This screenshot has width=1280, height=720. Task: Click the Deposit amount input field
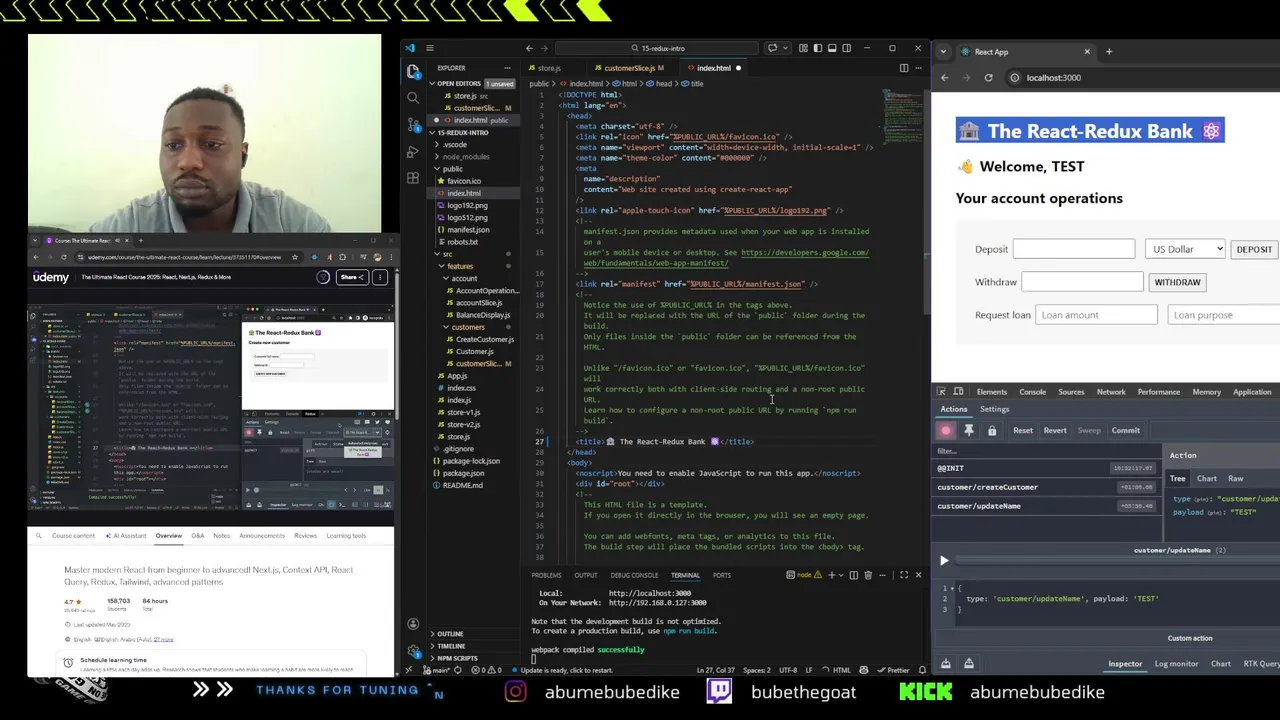pyautogui.click(x=1074, y=249)
